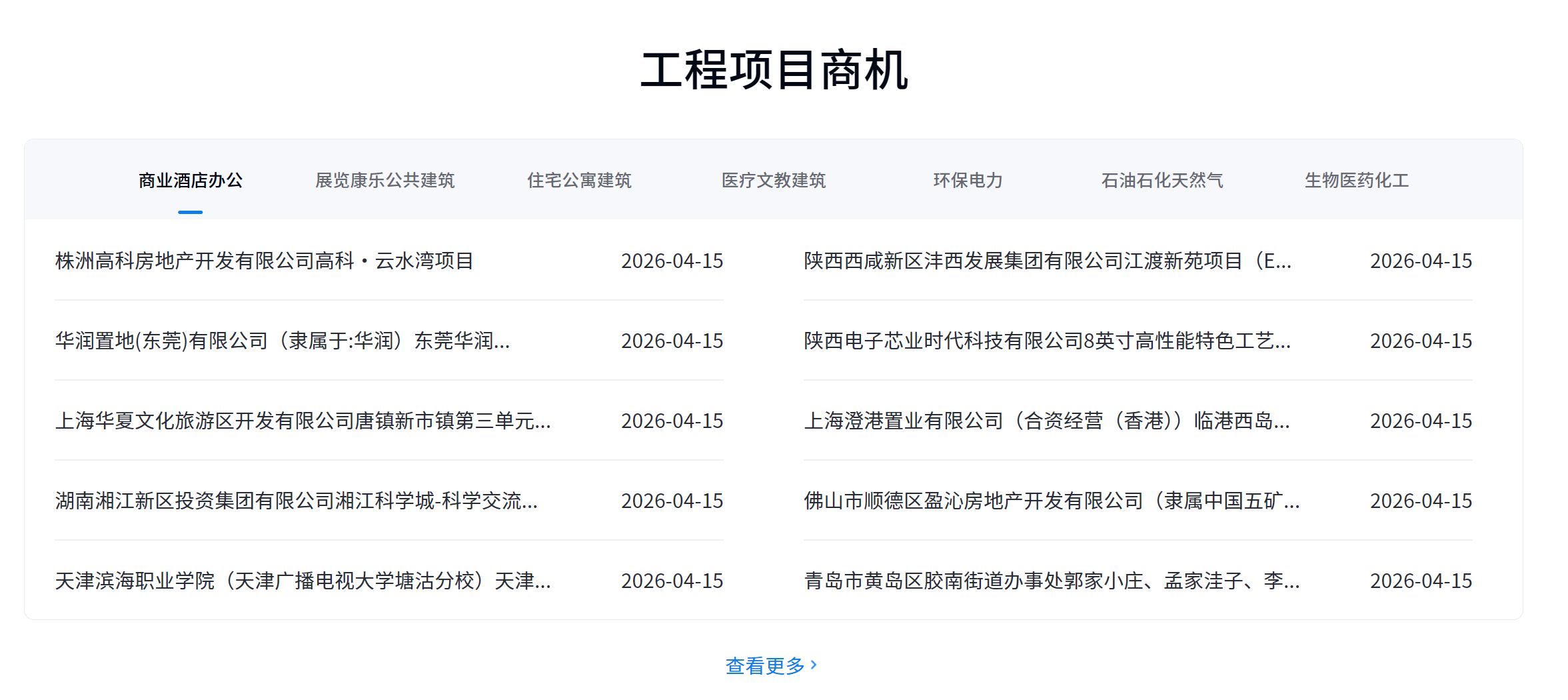Open 青岛市黄岛区胶南街道办事处 project
The height and width of the screenshot is (700, 1568).
click(1052, 581)
